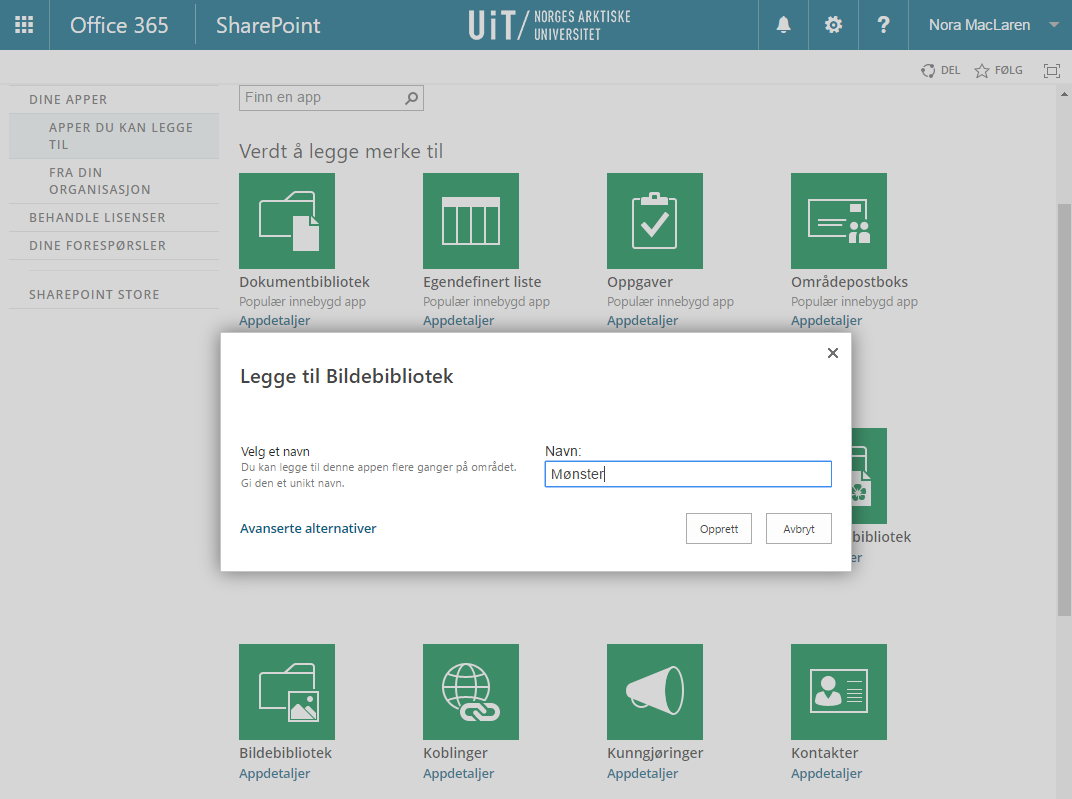The image size is (1072, 799).
Task: Choose the Koblinger globe link icon
Action: pos(471,692)
